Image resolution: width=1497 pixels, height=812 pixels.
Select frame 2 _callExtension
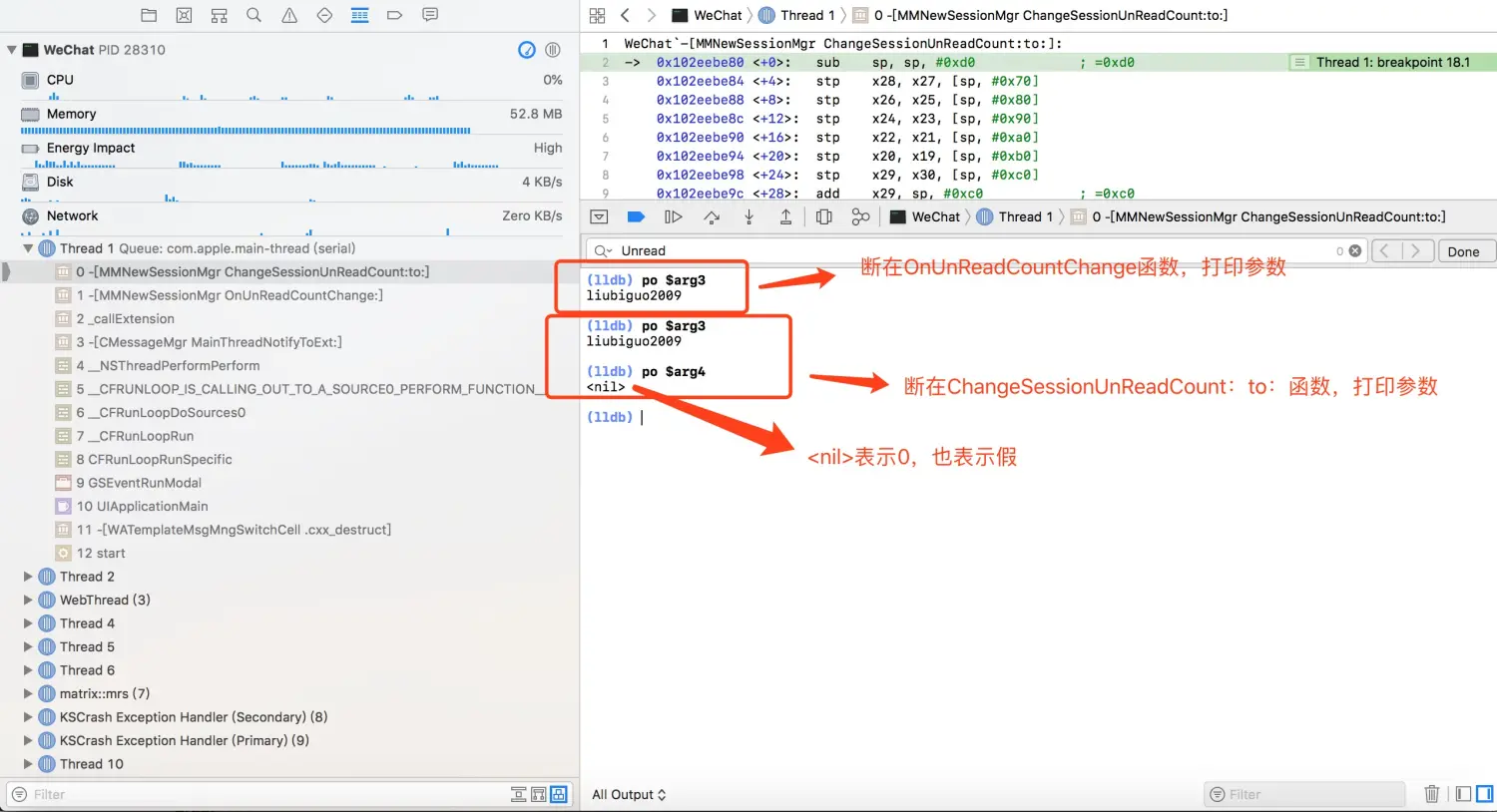pyautogui.click(x=289, y=318)
